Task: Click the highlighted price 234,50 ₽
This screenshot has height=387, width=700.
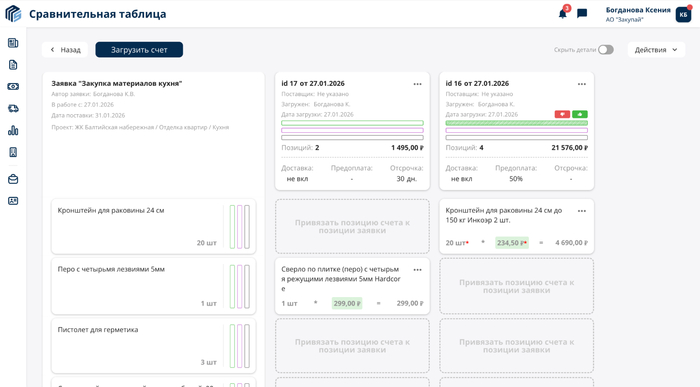Action: (x=512, y=242)
